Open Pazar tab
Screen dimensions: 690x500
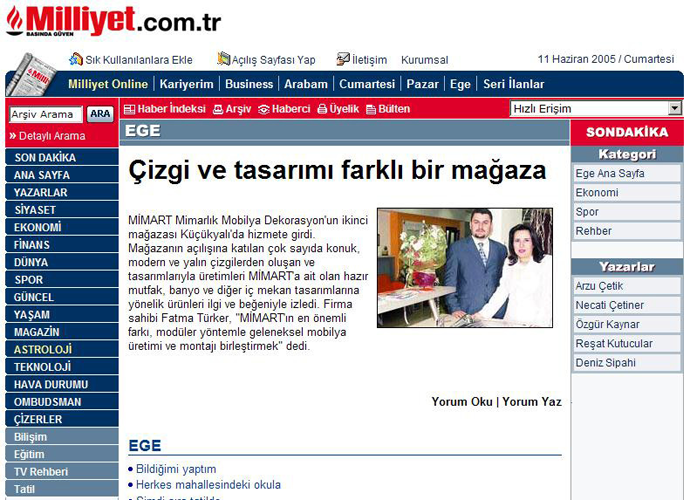(422, 84)
